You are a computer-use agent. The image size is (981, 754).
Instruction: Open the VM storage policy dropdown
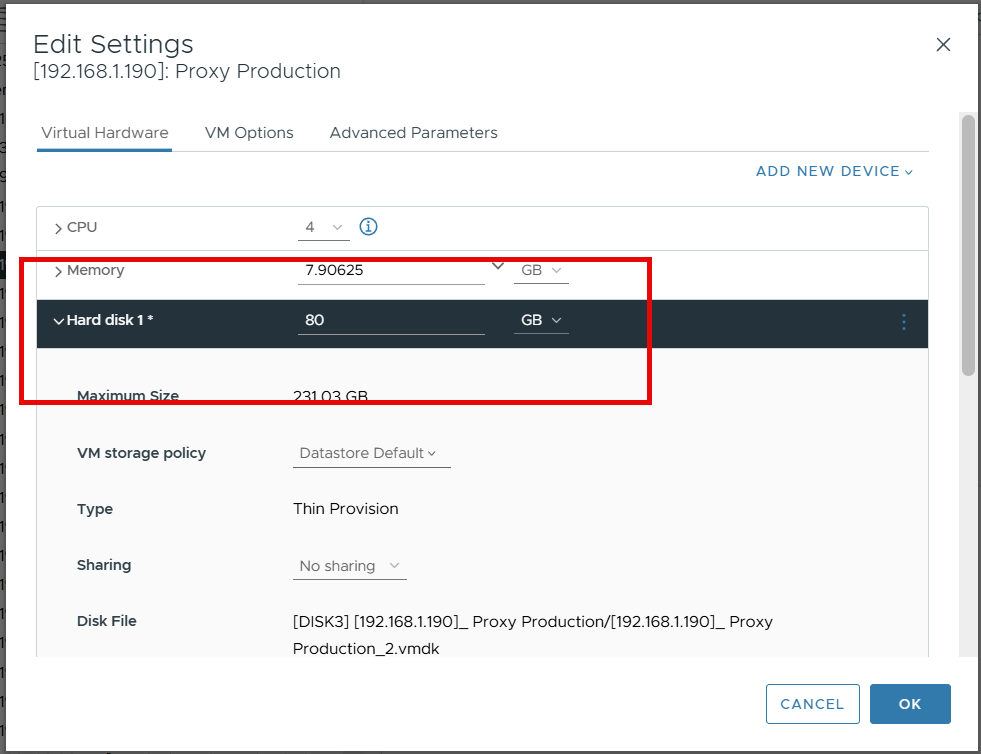tap(371, 453)
